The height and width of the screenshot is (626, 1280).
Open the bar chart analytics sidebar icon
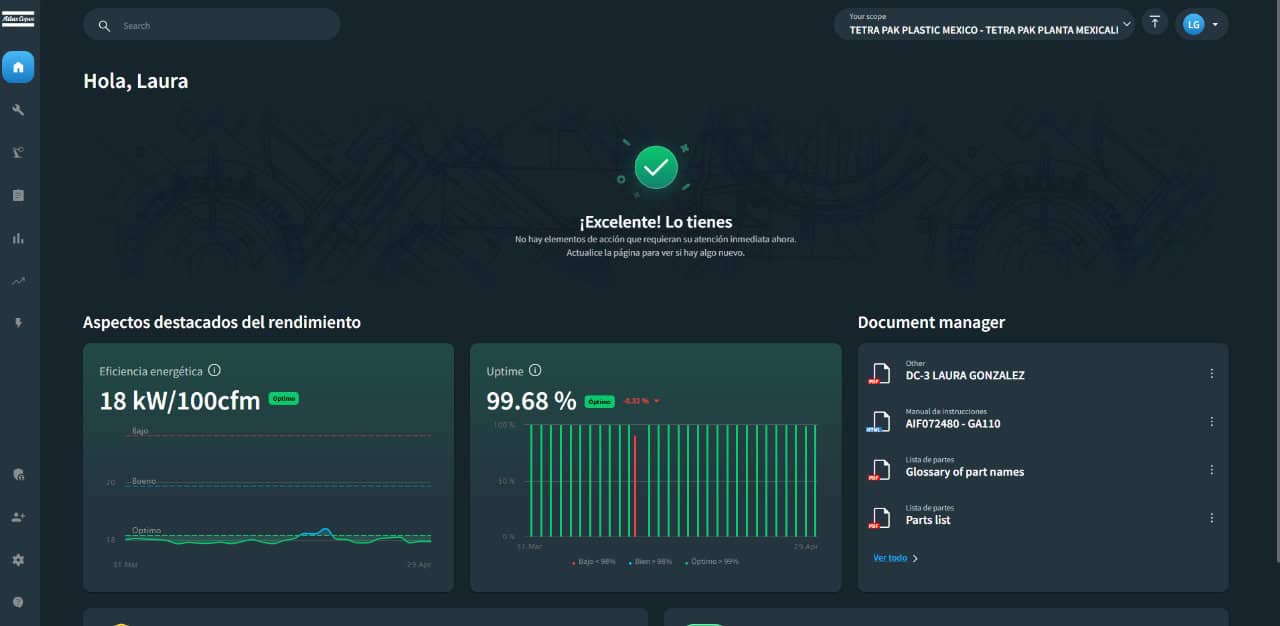[18, 238]
